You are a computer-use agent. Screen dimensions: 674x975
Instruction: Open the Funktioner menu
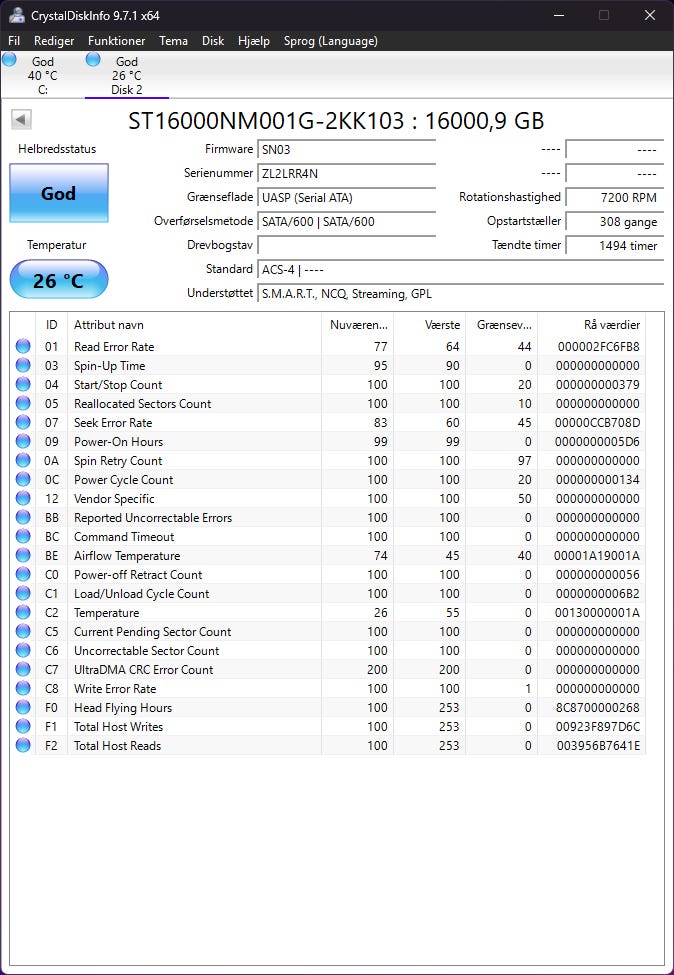(x=116, y=41)
